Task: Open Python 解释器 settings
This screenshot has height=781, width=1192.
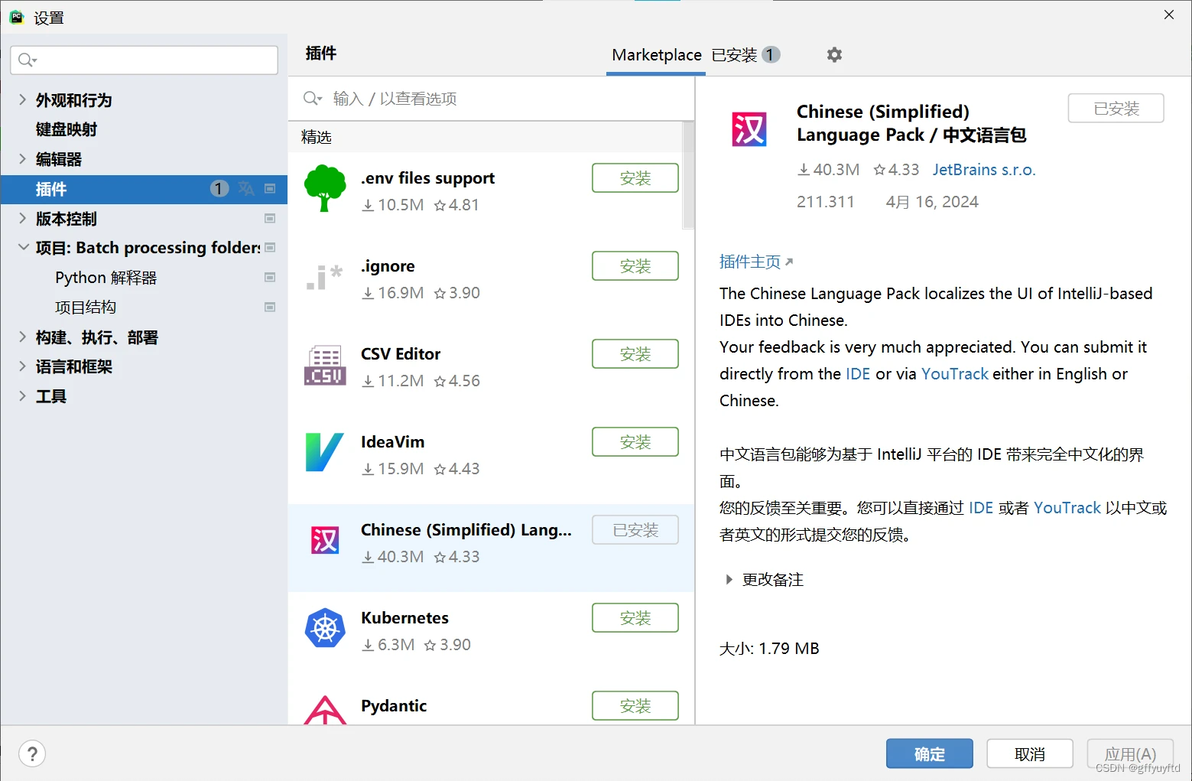Action: click(106, 278)
